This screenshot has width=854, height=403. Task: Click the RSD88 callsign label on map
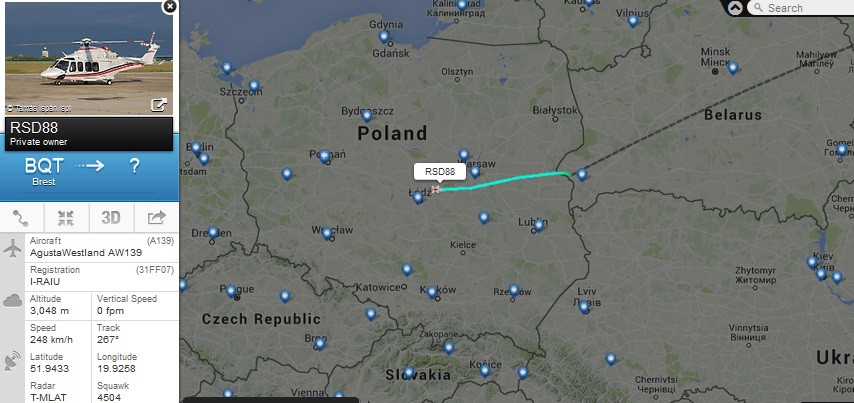coord(440,172)
